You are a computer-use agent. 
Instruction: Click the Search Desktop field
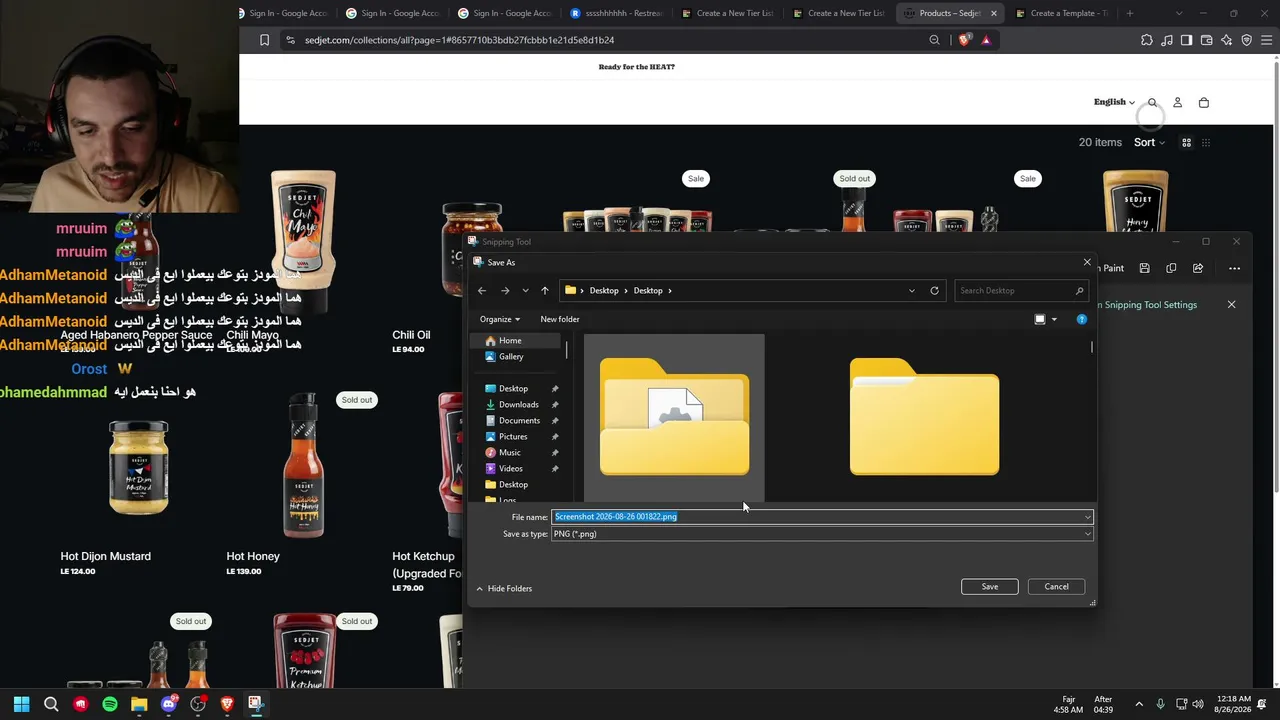[1021, 291]
